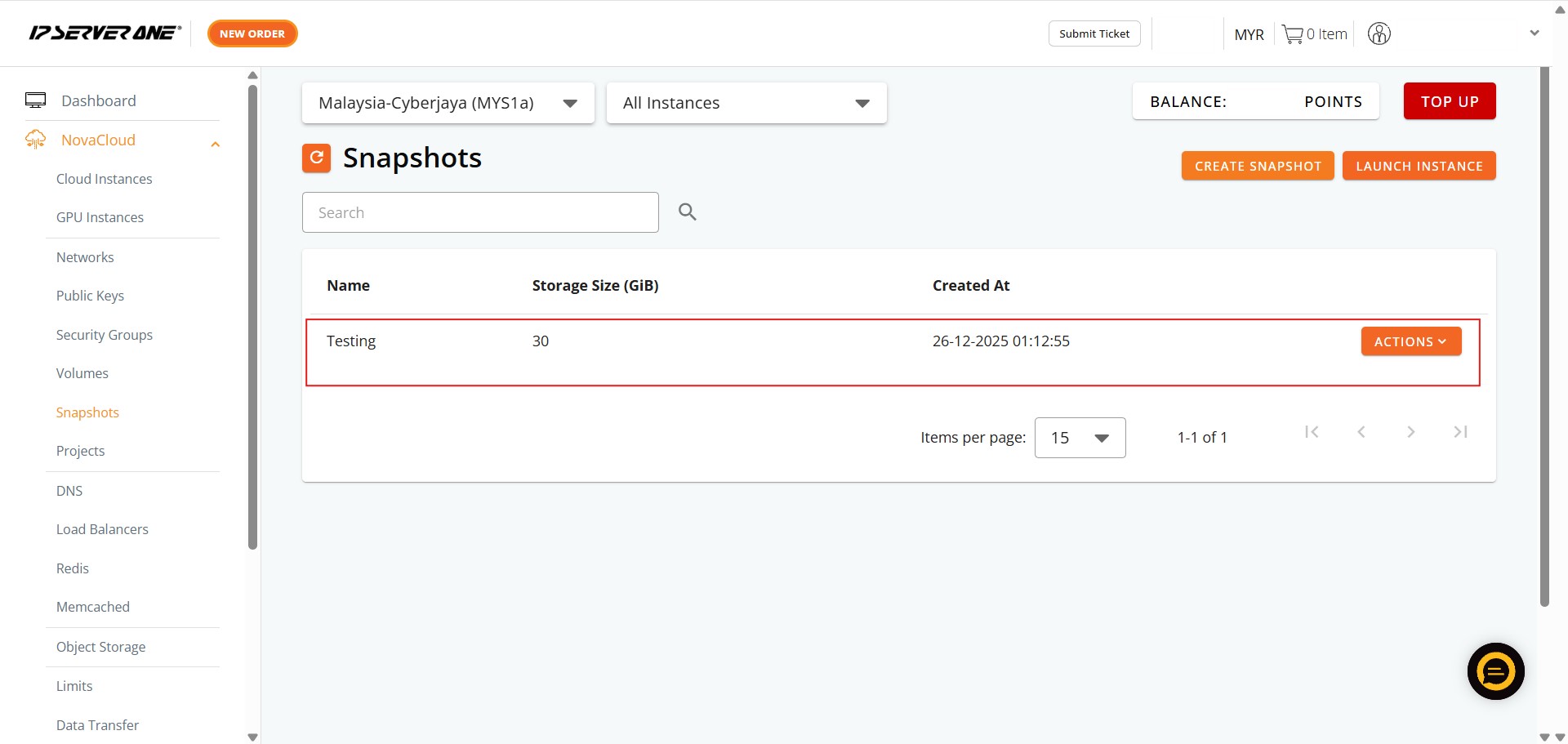Collapse the NovaCloud menu section
The height and width of the screenshot is (744, 1568).
pos(215,144)
